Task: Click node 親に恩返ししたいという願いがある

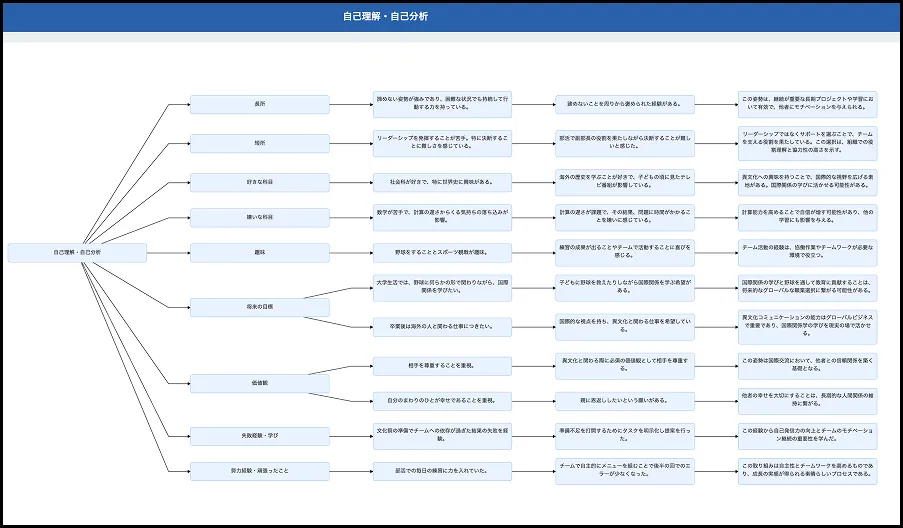Action: [625, 401]
